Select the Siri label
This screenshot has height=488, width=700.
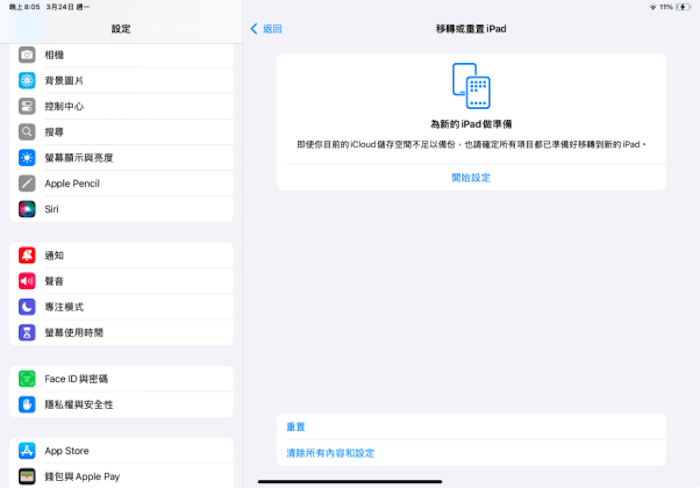(51, 209)
